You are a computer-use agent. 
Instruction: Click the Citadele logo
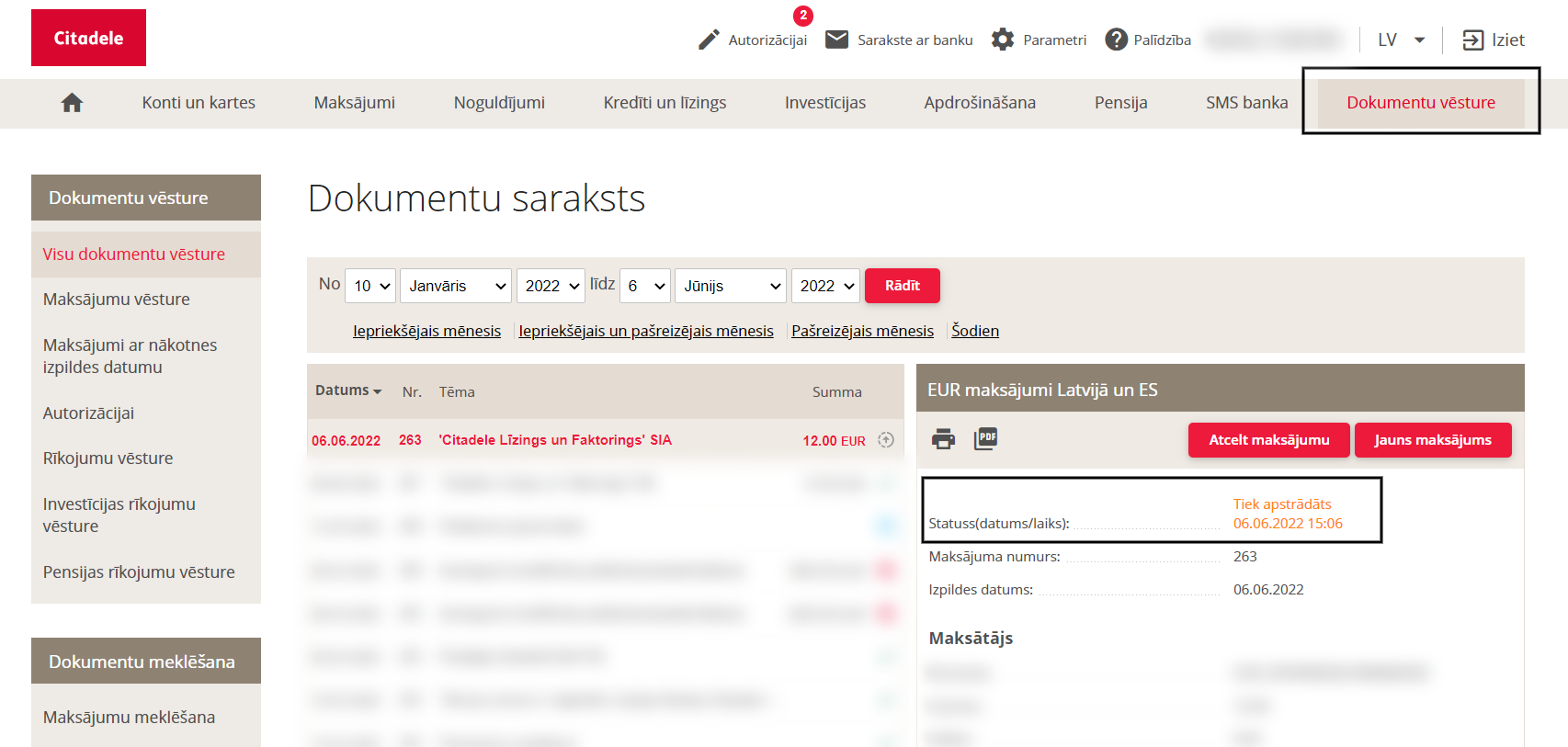[x=88, y=38]
